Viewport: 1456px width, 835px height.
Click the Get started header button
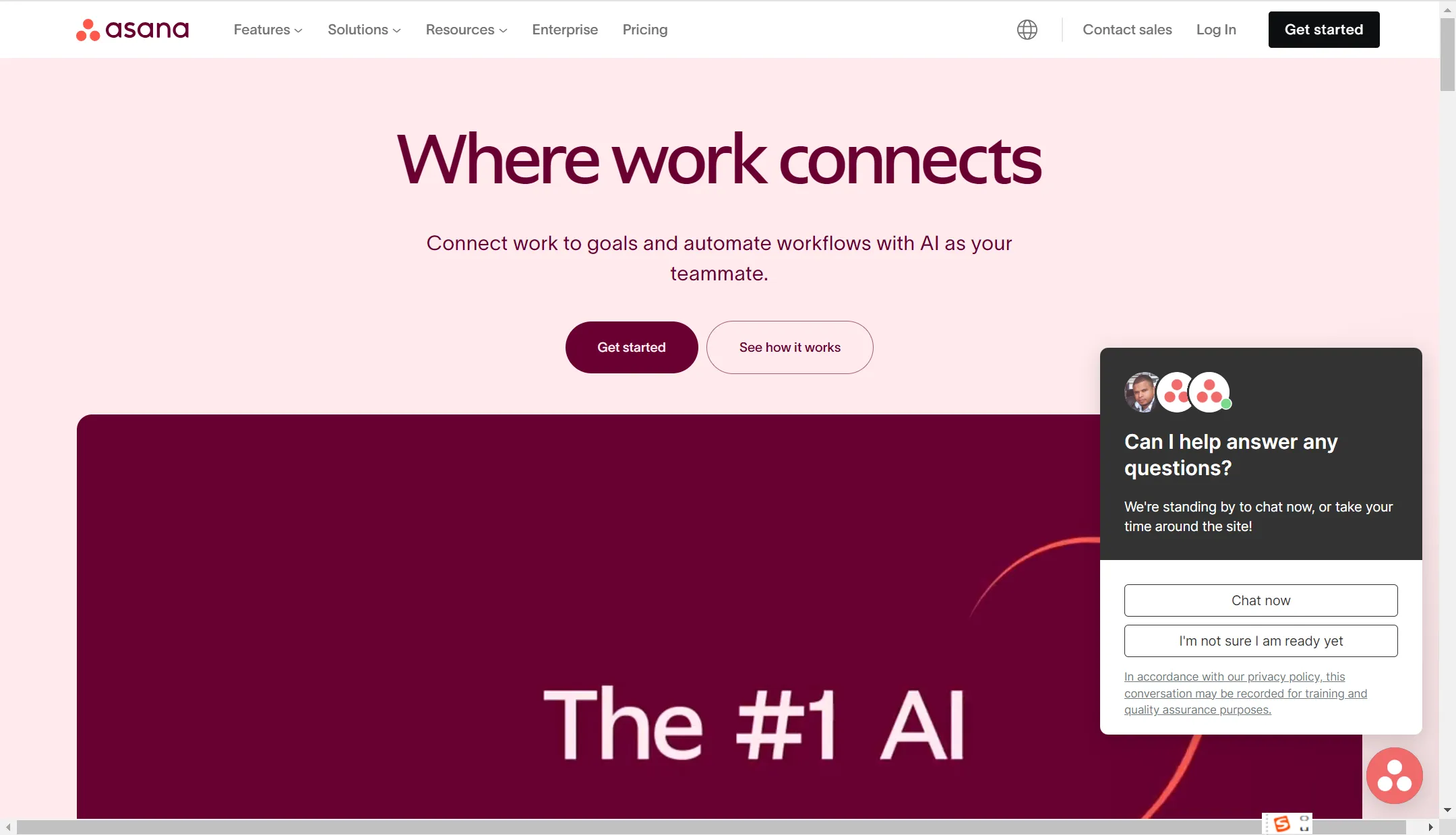pyautogui.click(x=1324, y=29)
